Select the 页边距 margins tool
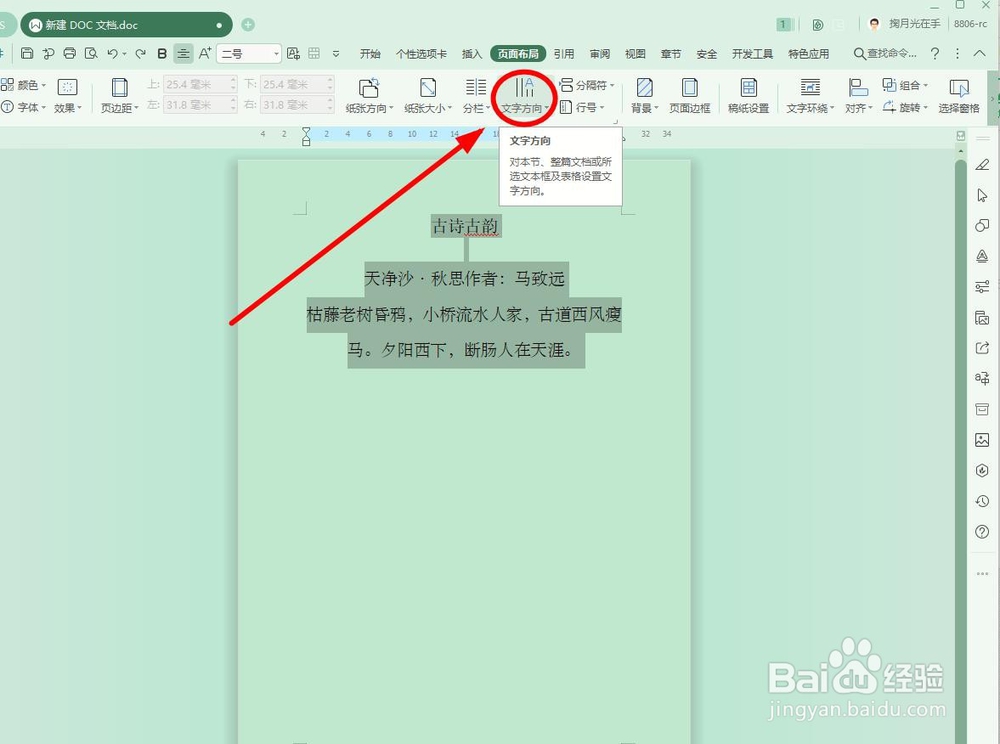Viewport: 1000px width, 744px height. (x=119, y=94)
